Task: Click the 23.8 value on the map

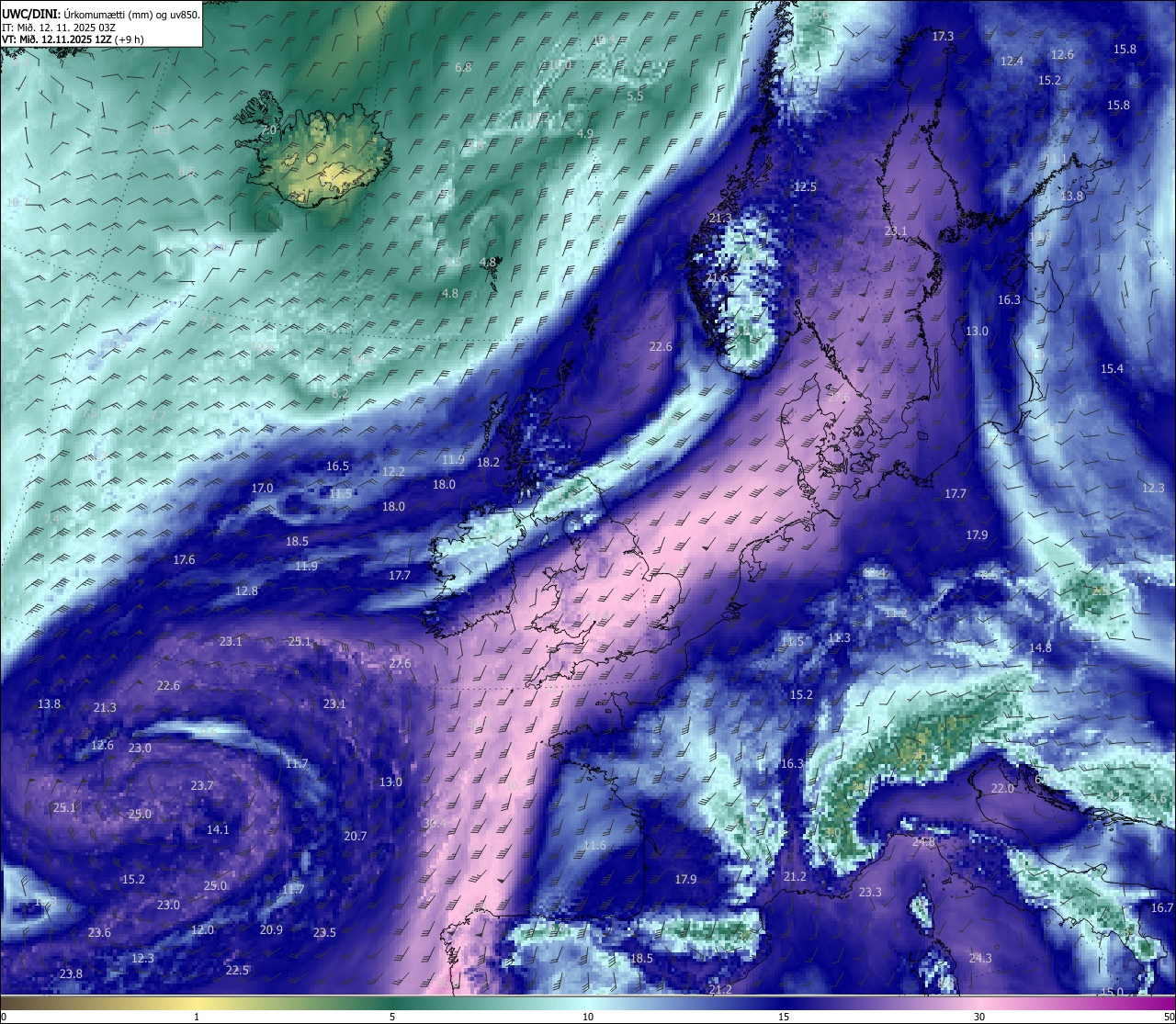Action: tap(71, 973)
